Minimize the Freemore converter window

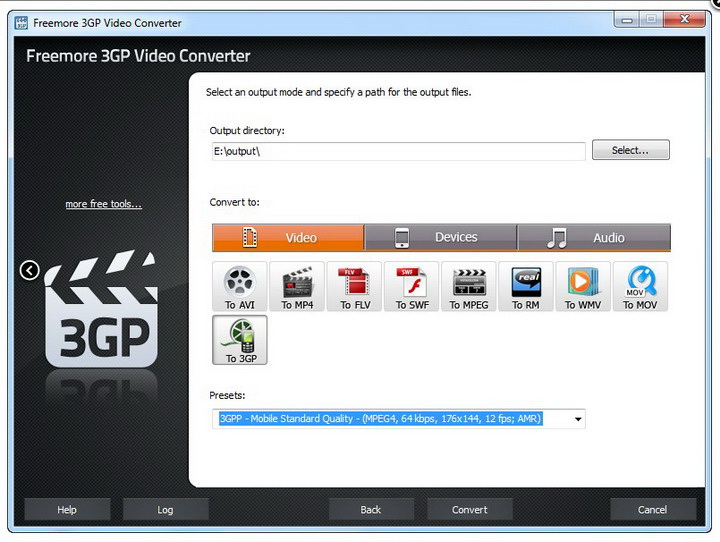tap(627, 19)
